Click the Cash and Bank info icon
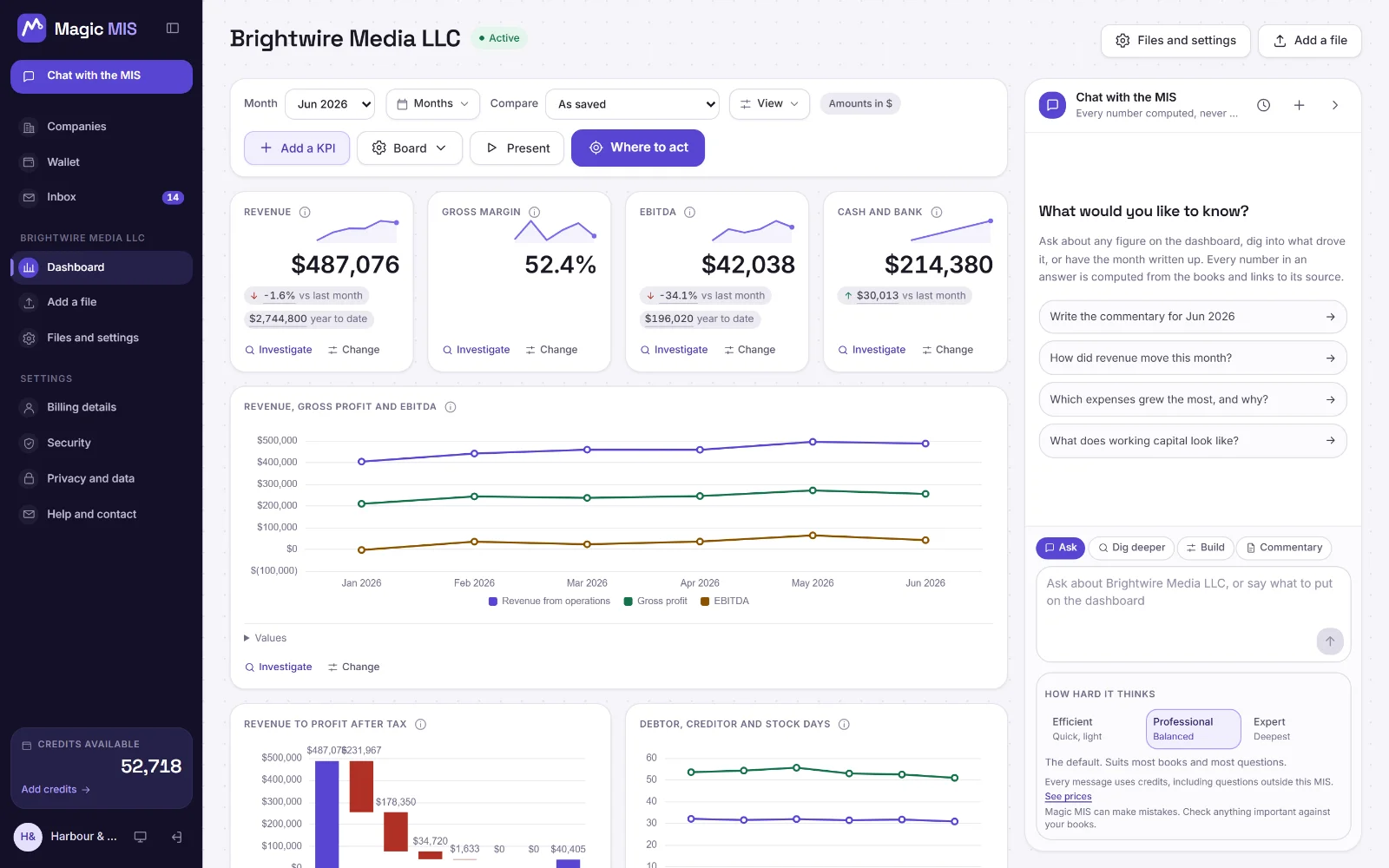This screenshot has height=868, width=1389. tap(937, 212)
